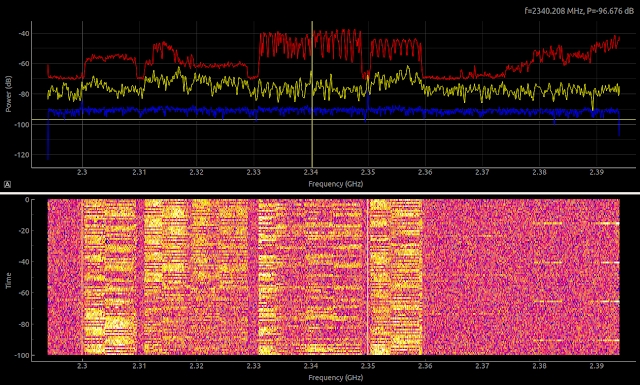Image resolution: width=640 pixels, height=385 pixels.
Task: Click the -100 tick on waterfall time axis
Action: pyautogui.click(x=24, y=356)
